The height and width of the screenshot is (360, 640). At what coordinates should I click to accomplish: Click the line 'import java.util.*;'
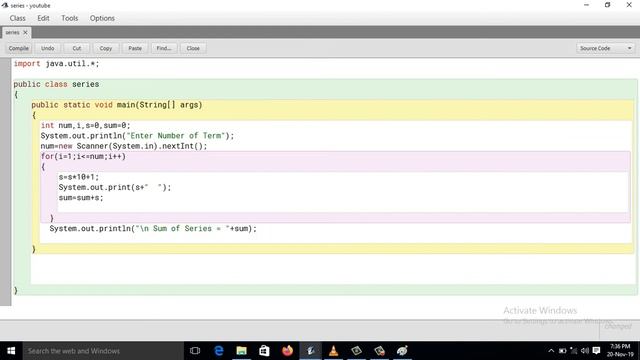click(56, 64)
